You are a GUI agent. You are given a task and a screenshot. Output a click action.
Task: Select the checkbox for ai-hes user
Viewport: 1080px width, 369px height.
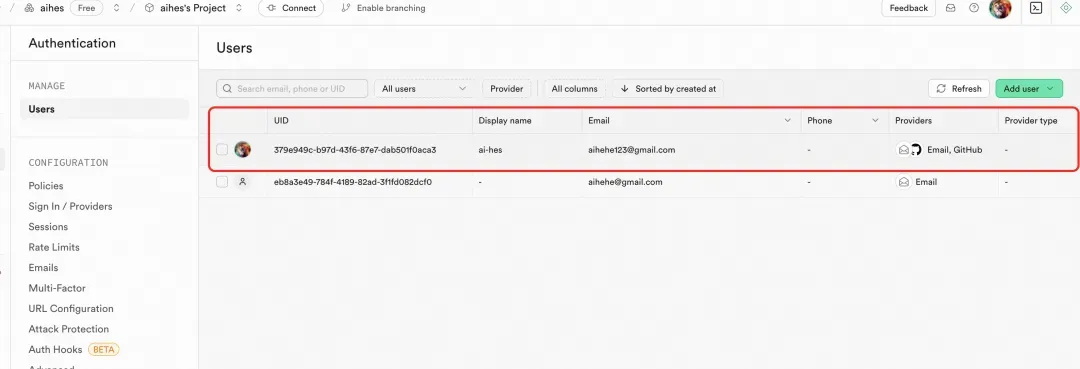point(222,149)
